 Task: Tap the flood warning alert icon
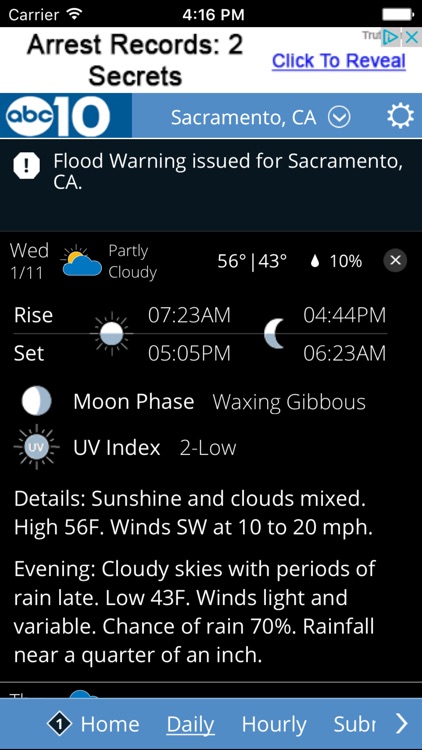26,166
